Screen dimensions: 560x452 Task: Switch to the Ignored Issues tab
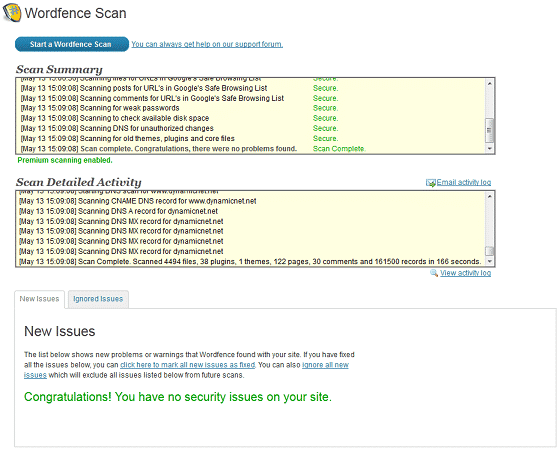(98, 299)
